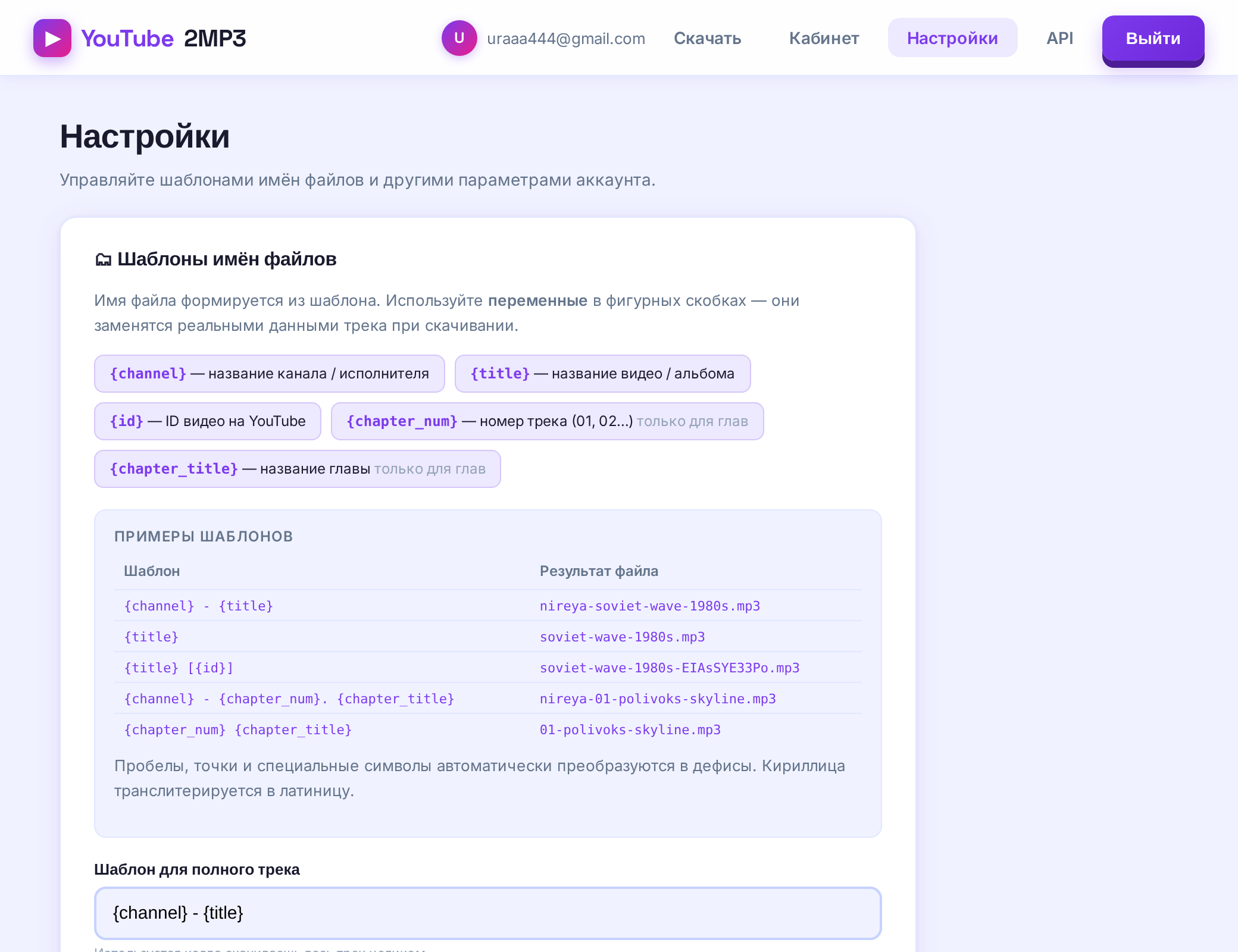Open the Скачать navigation item
This screenshot has height=952, width=1238.
point(707,38)
